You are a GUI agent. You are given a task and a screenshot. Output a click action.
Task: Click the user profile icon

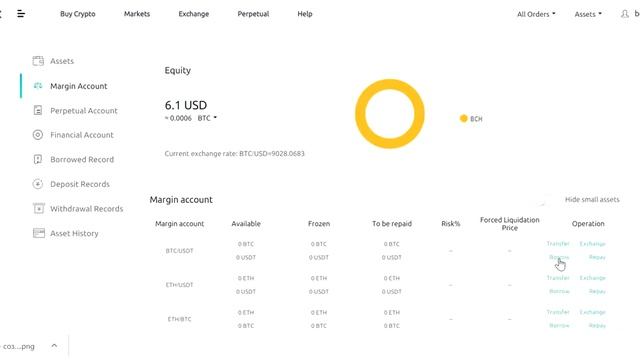coord(624,14)
